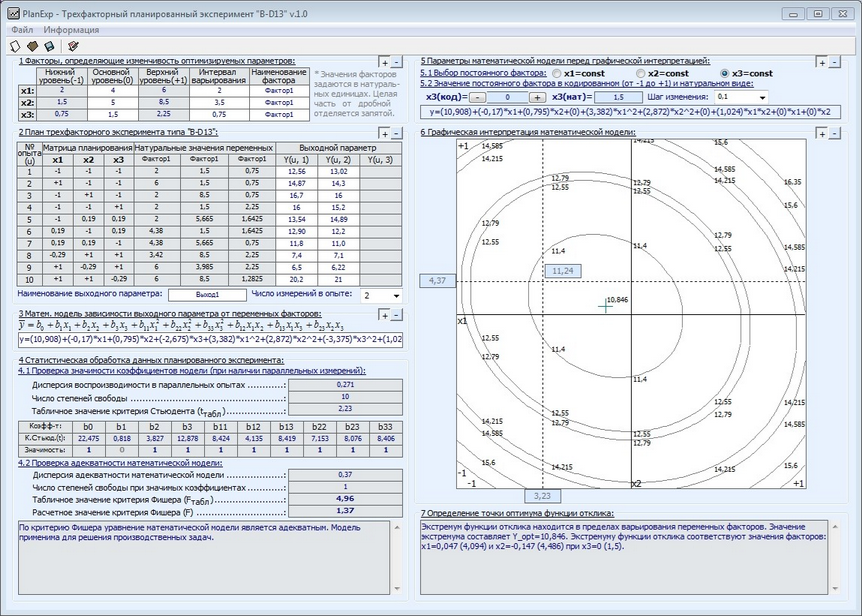Click the fourth toolbar icon after the separator
The image size is (862, 616).
click(71, 46)
